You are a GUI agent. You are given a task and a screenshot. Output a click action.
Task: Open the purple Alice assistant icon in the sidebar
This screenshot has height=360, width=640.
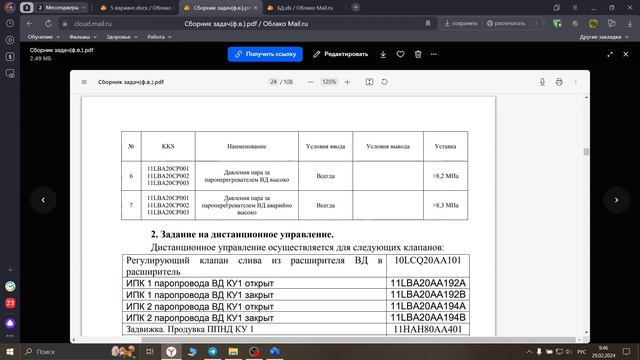(10, 323)
